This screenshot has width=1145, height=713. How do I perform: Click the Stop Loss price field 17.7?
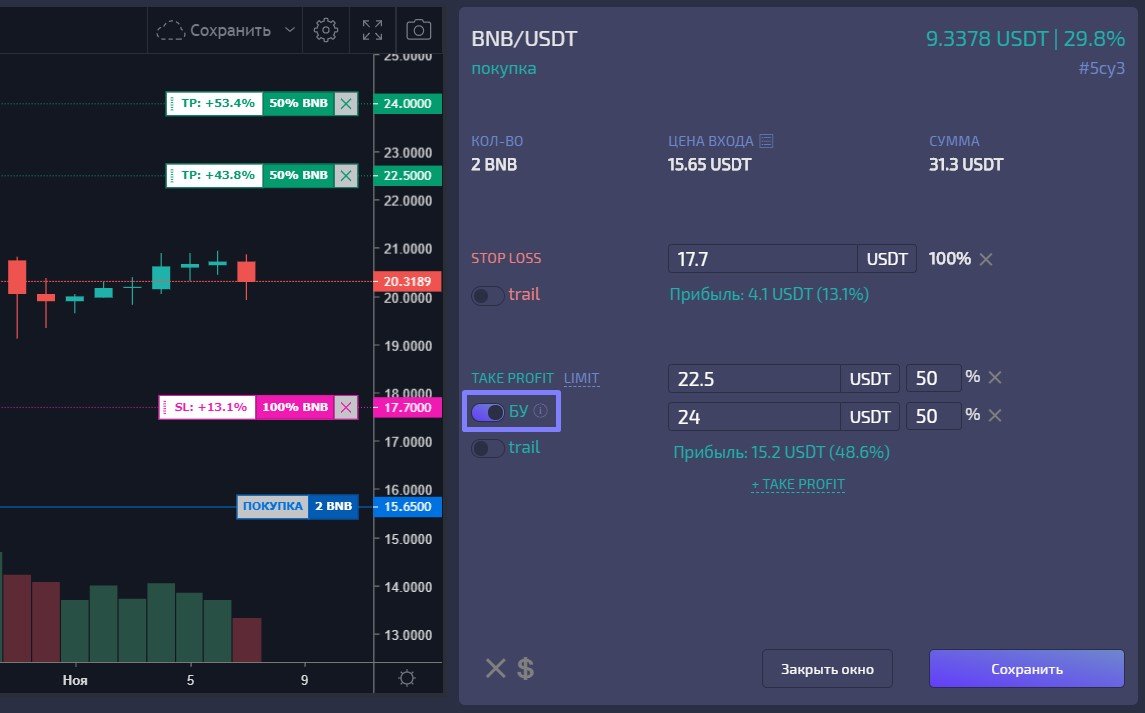762,259
